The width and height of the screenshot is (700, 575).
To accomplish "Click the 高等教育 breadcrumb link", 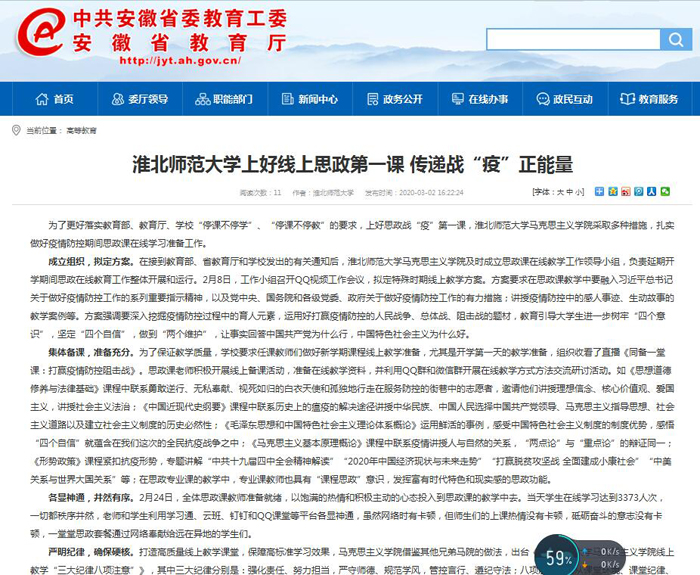I will 82,131.
